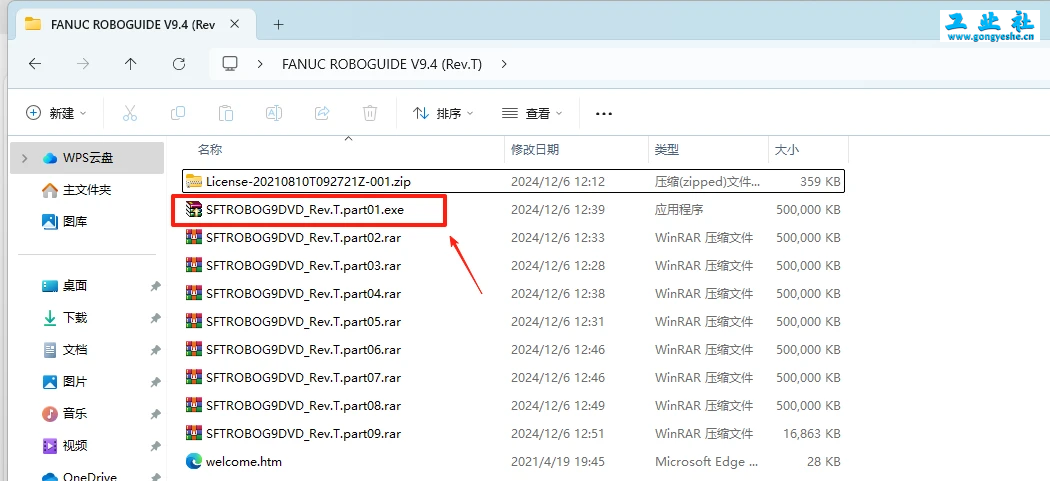Click the 桌面 desktop icon in sidebar
This screenshot has width=1050, height=481.
coord(50,286)
